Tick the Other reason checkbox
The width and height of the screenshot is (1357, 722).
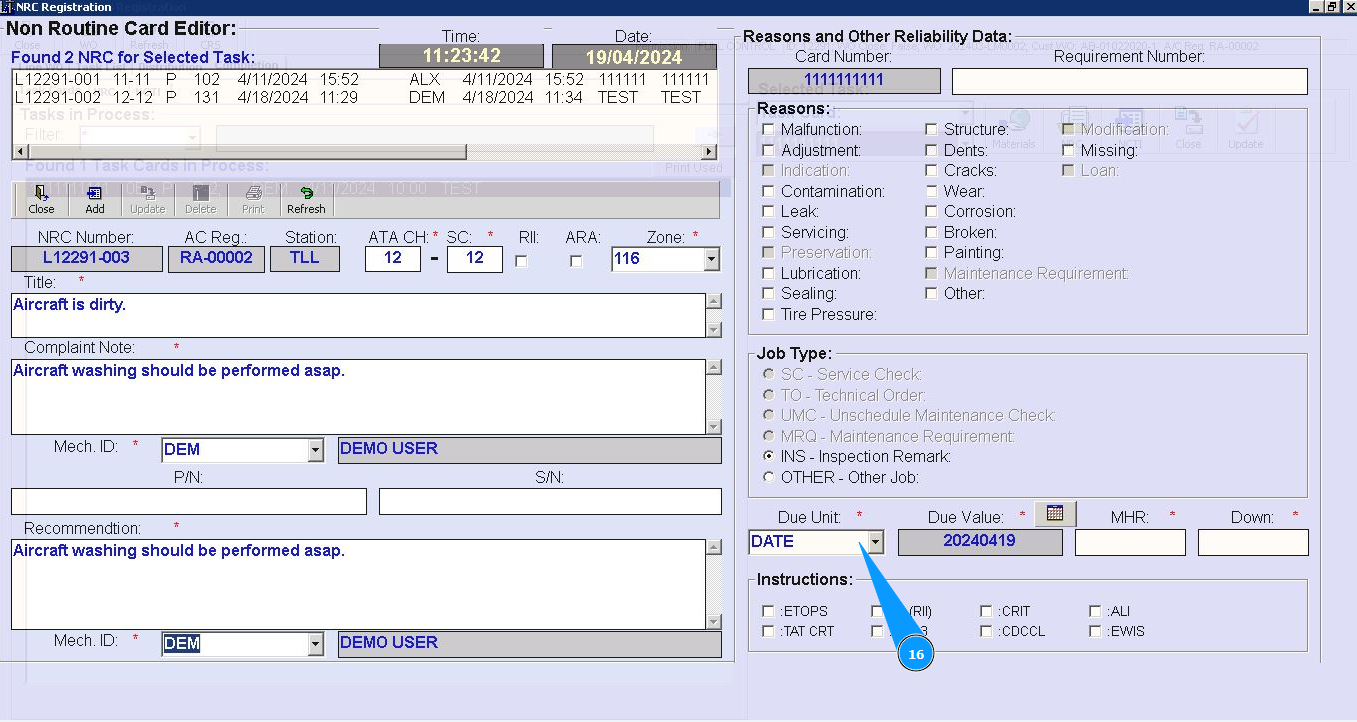931,293
